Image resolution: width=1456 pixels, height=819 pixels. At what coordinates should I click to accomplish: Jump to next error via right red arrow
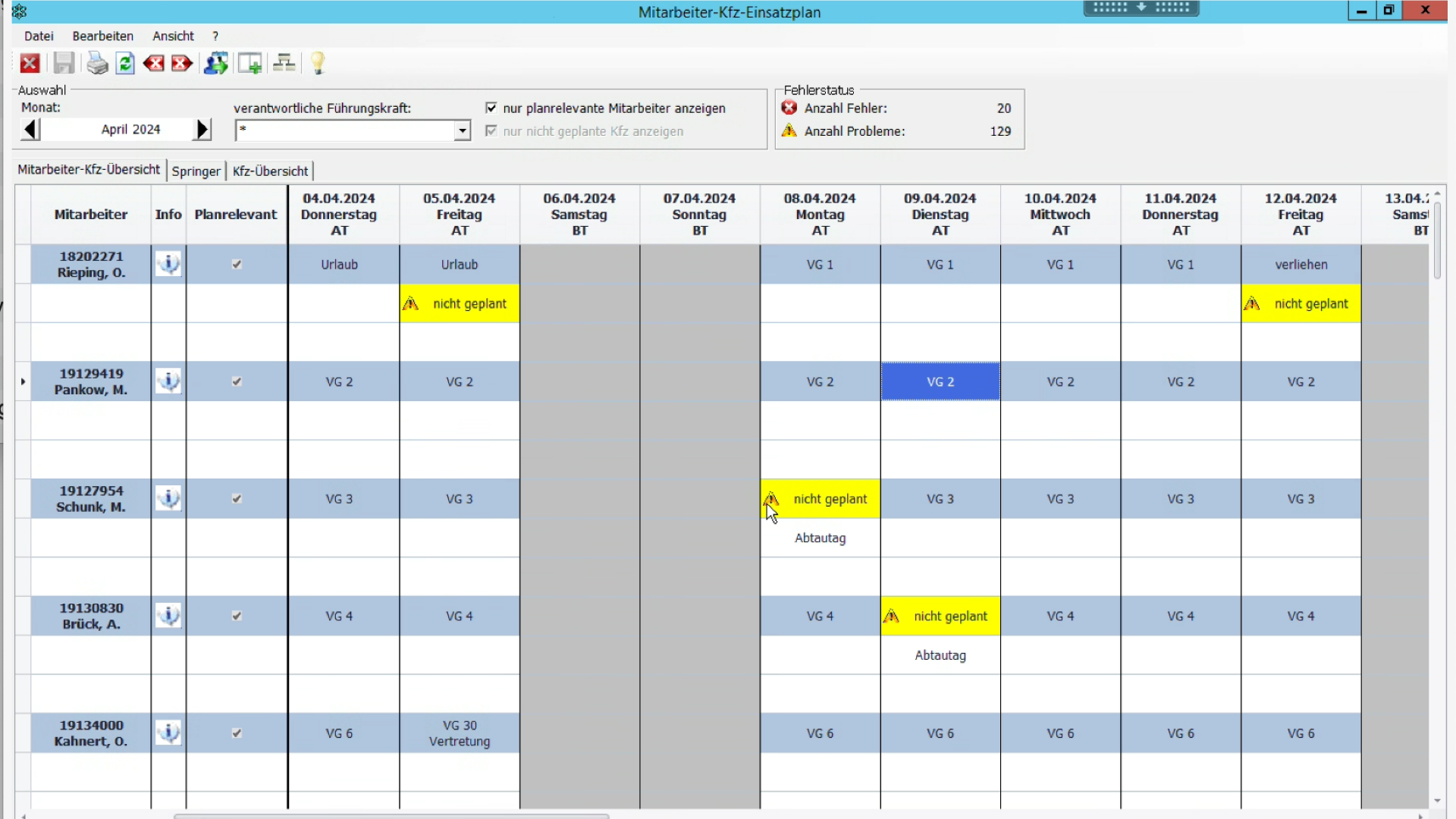click(181, 63)
